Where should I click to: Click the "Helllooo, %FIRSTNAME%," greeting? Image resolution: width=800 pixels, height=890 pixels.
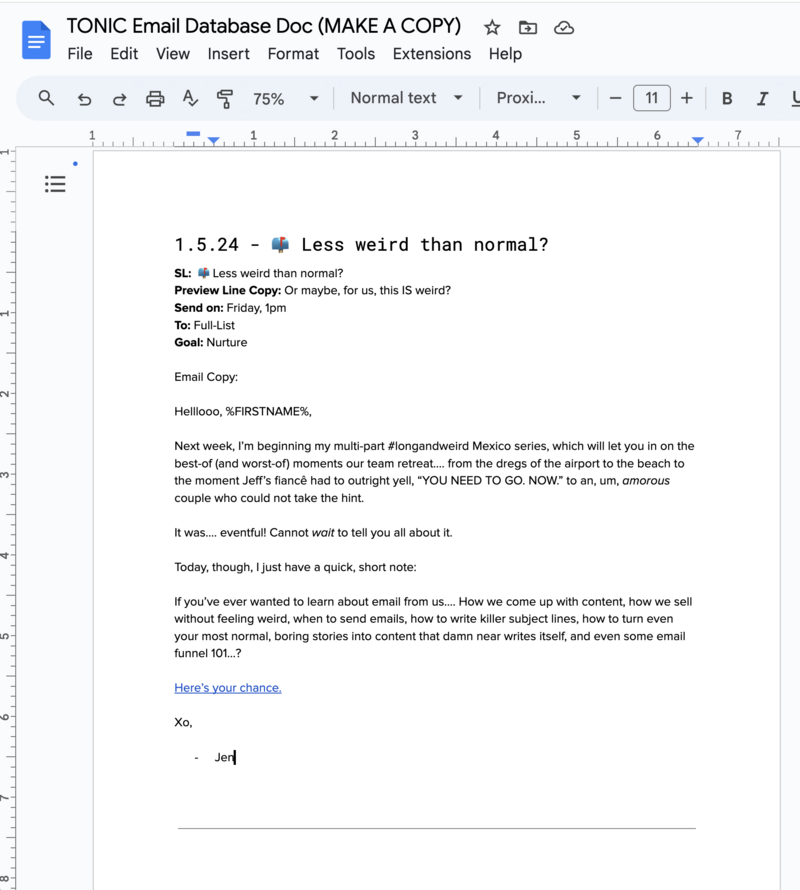(243, 412)
